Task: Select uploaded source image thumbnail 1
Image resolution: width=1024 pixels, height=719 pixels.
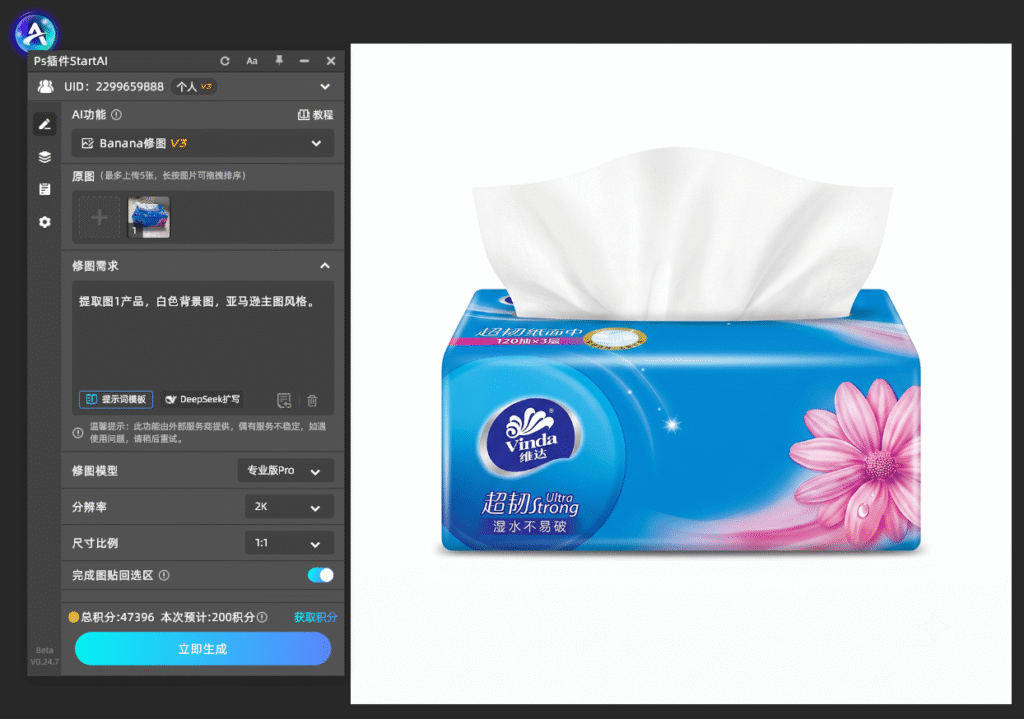Action: (148, 217)
